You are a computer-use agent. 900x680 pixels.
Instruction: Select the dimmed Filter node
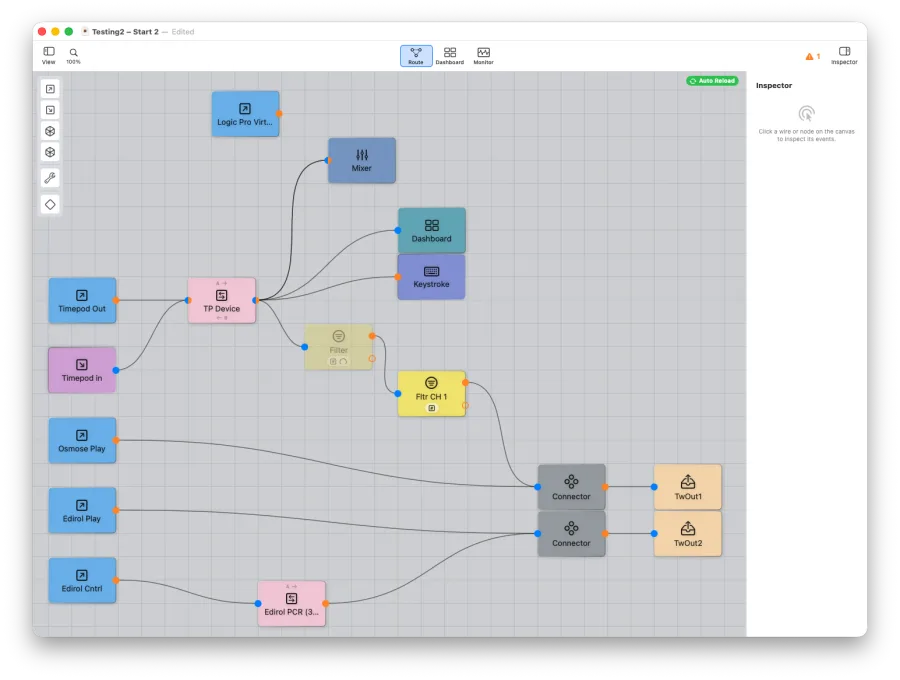coord(339,347)
